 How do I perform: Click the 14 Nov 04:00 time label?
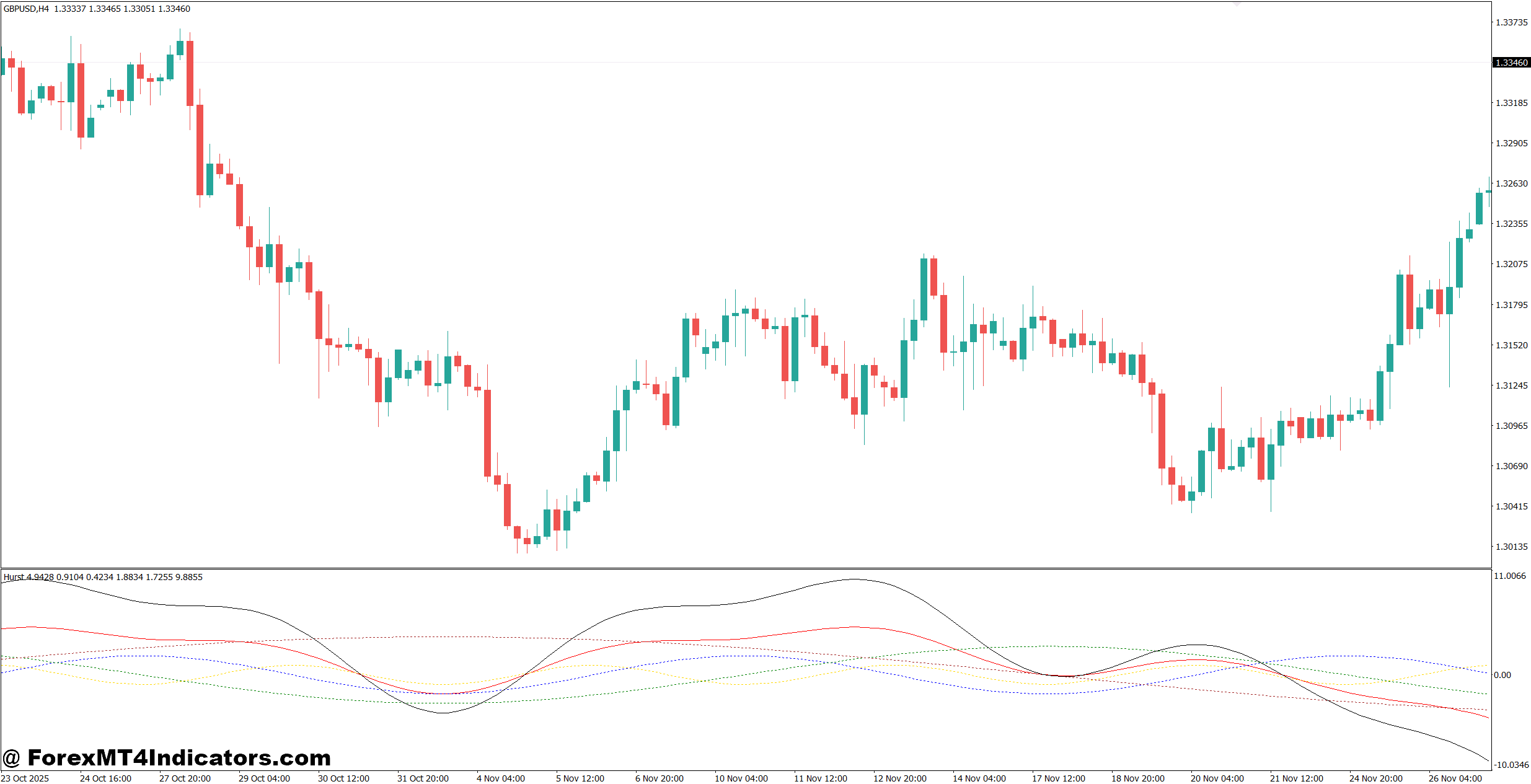[979, 778]
